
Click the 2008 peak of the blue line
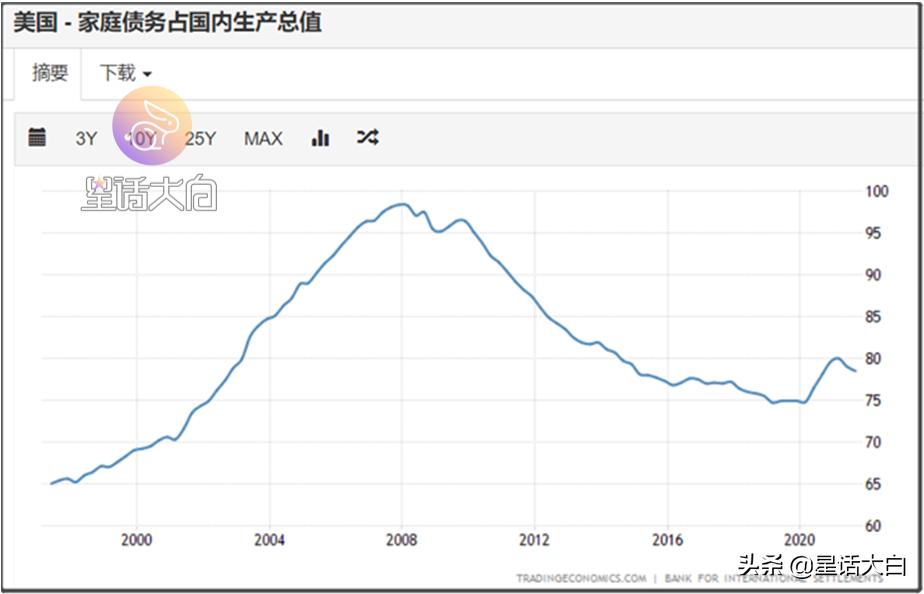pyautogui.click(x=402, y=204)
